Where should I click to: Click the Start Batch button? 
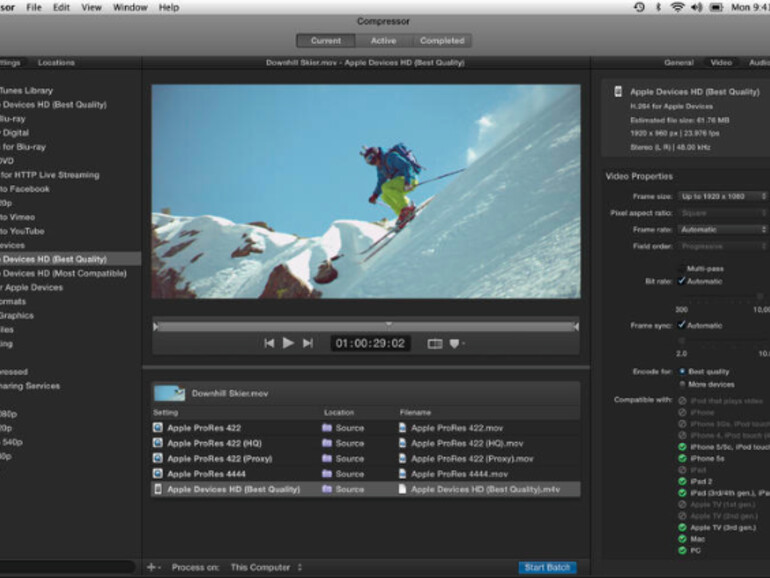point(547,567)
